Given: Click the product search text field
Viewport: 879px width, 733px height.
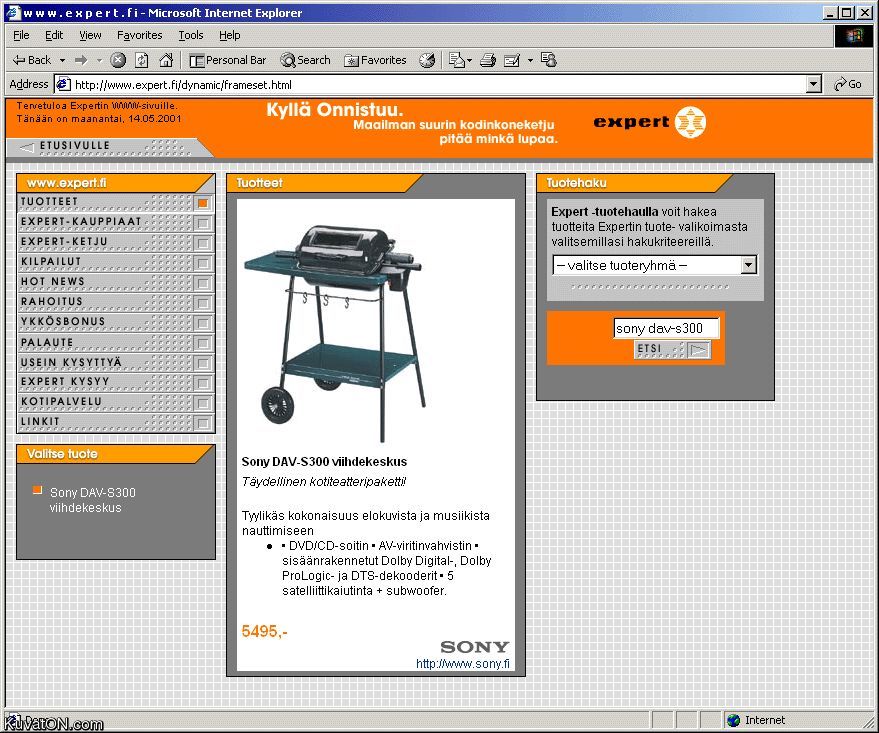Looking at the screenshot, I should pyautogui.click(x=665, y=328).
